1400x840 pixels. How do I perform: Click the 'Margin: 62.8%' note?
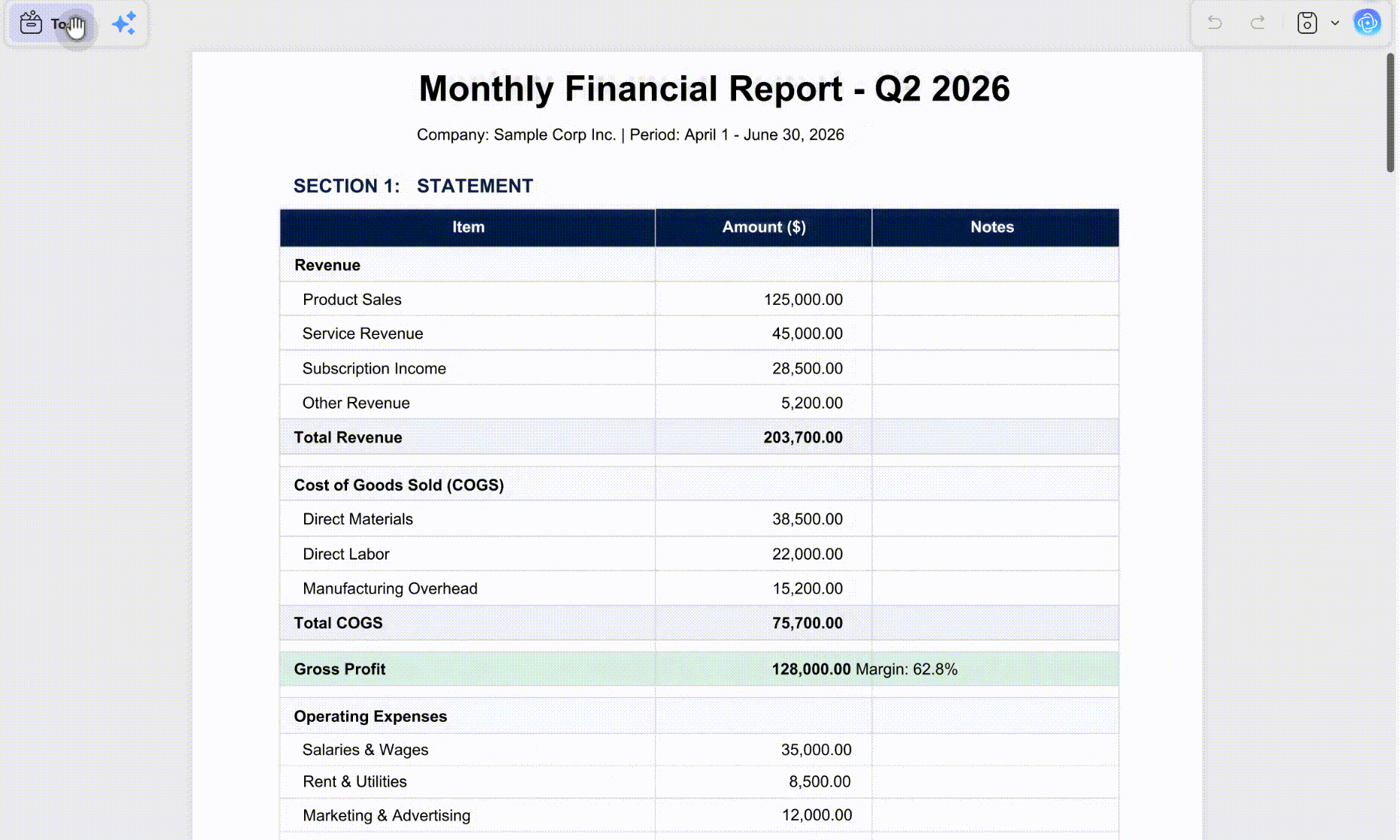pos(907,669)
